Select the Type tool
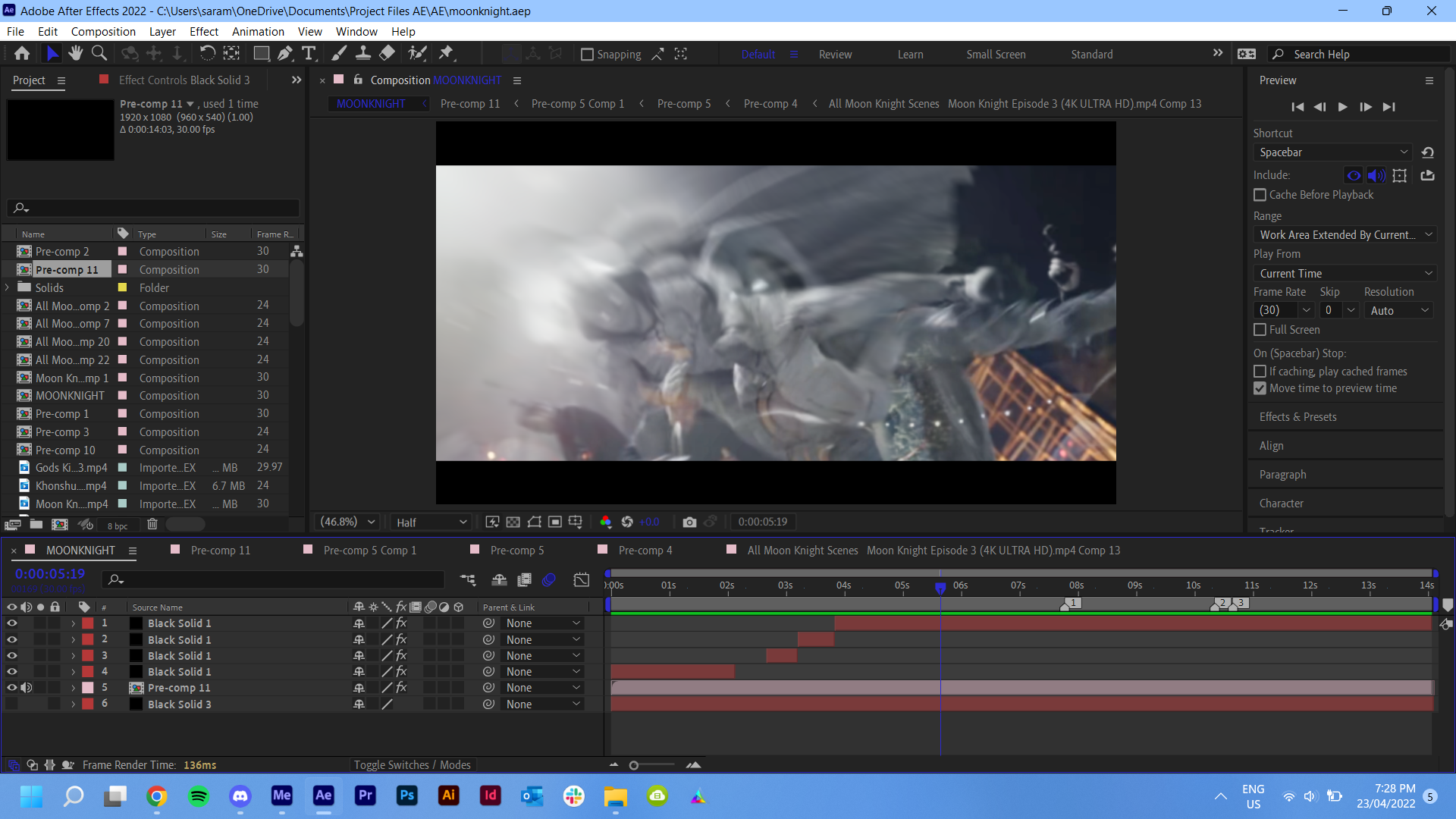 click(x=309, y=53)
